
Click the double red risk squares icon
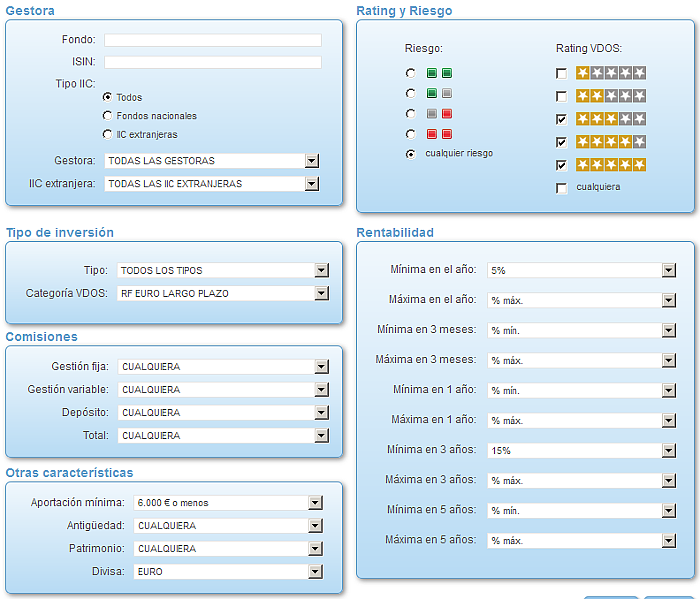439,134
